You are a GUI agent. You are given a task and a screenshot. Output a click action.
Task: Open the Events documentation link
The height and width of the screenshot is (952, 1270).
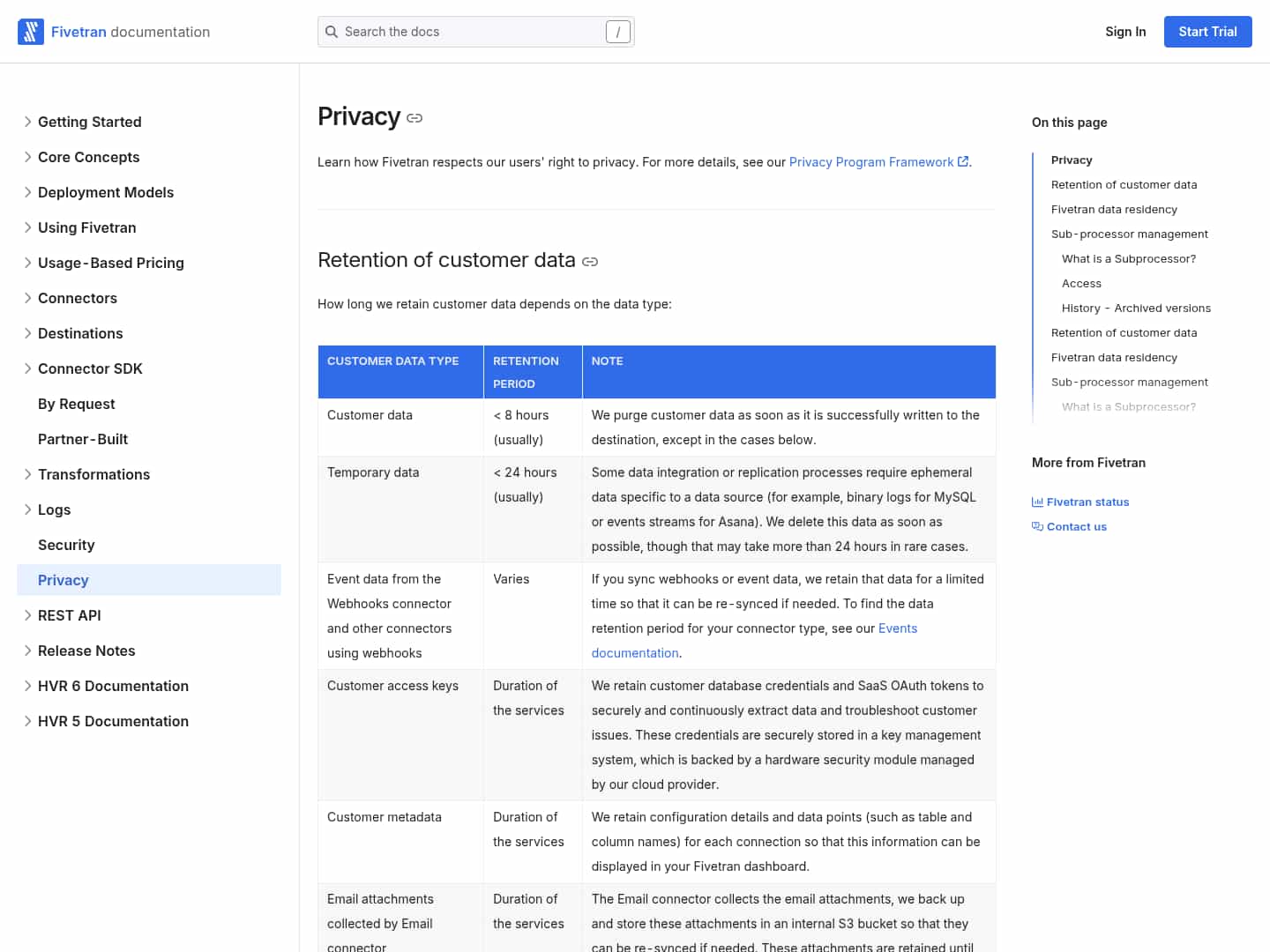coord(897,628)
